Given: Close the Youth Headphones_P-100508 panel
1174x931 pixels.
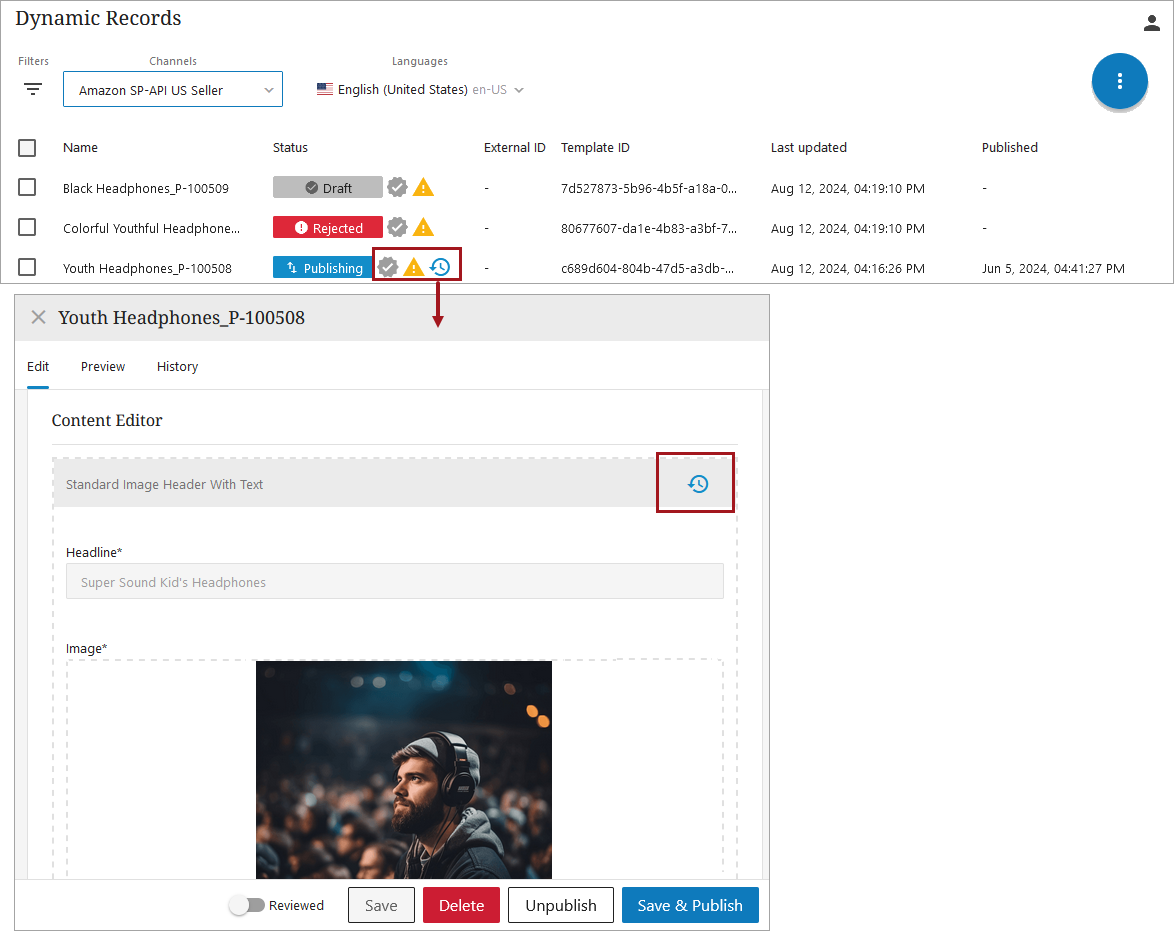Looking at the screenshot, I should coord(38,317).
